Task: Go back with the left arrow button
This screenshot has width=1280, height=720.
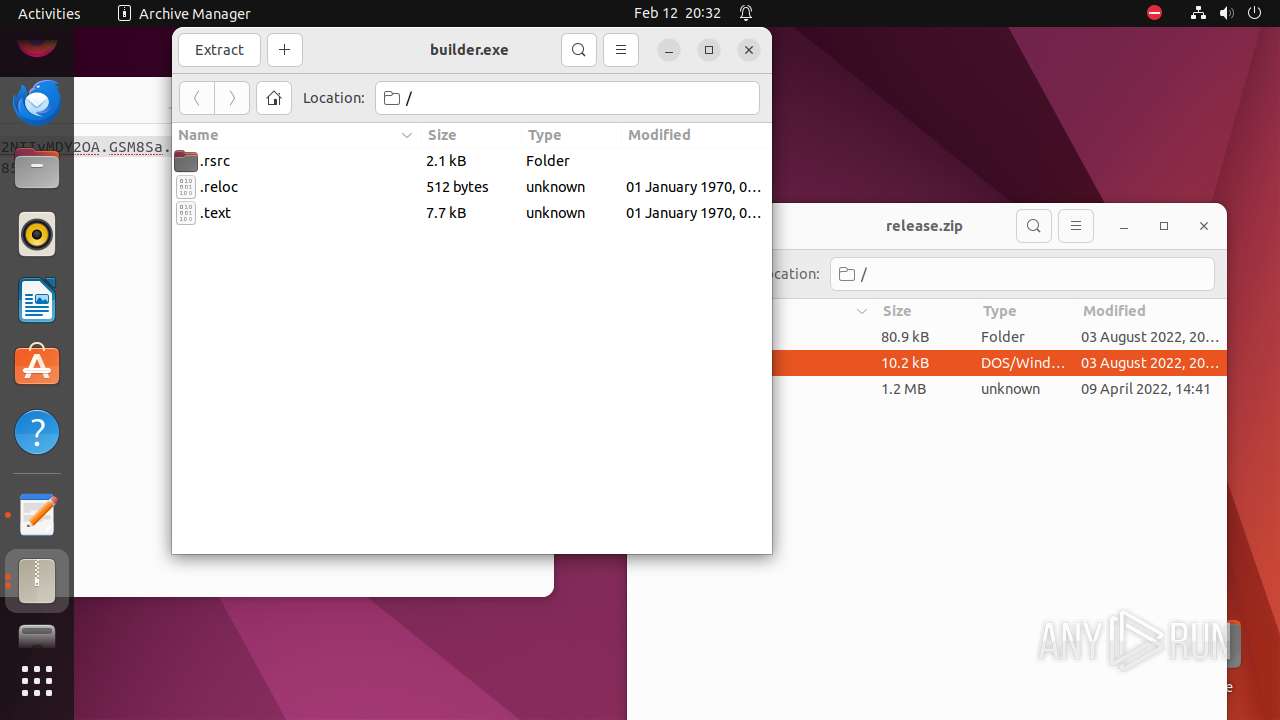Action: click(197, 98)
